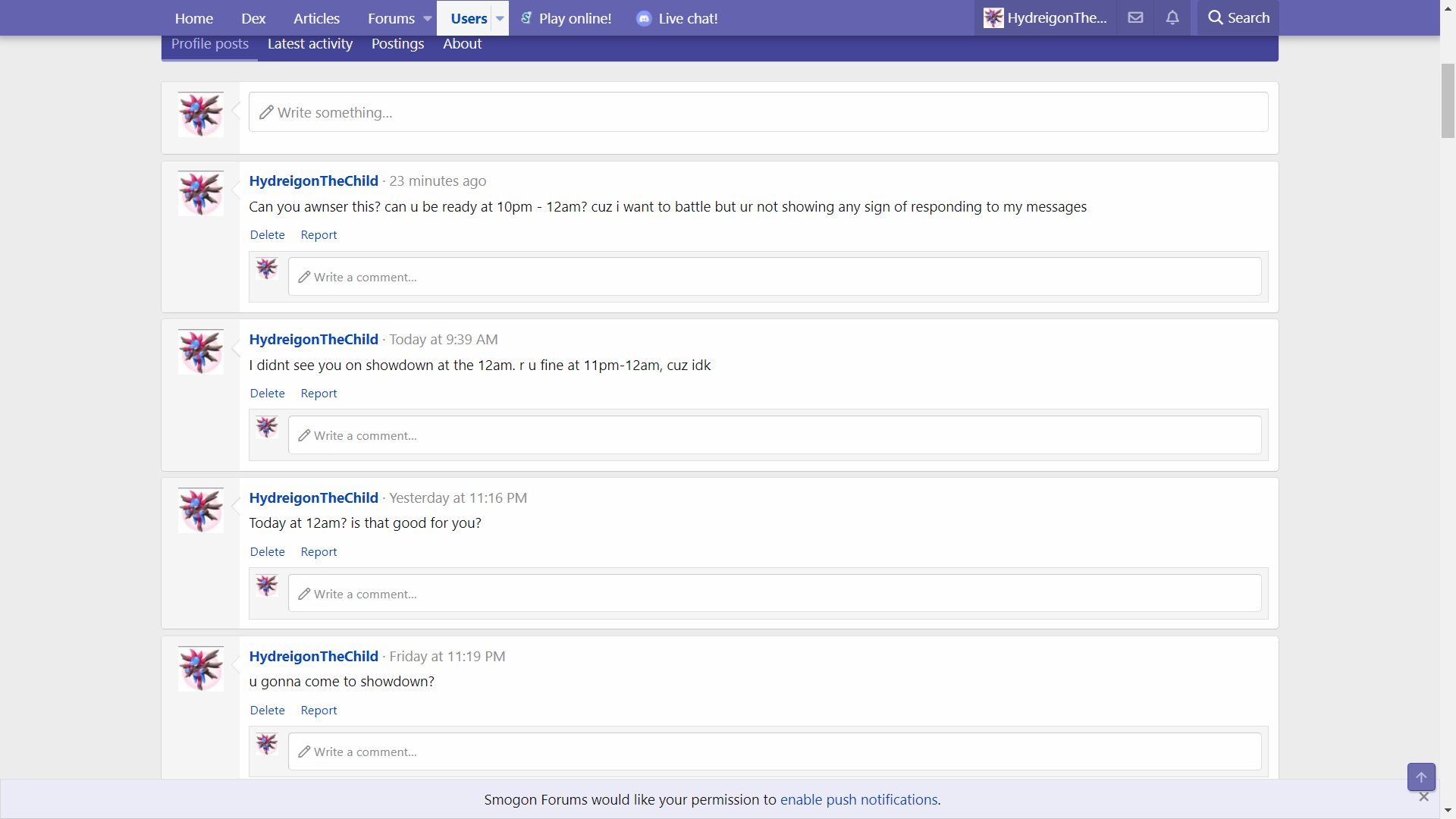The image size is (1456, 819).
Task: Click the Search magnifier button
Action: [1238, 17]
